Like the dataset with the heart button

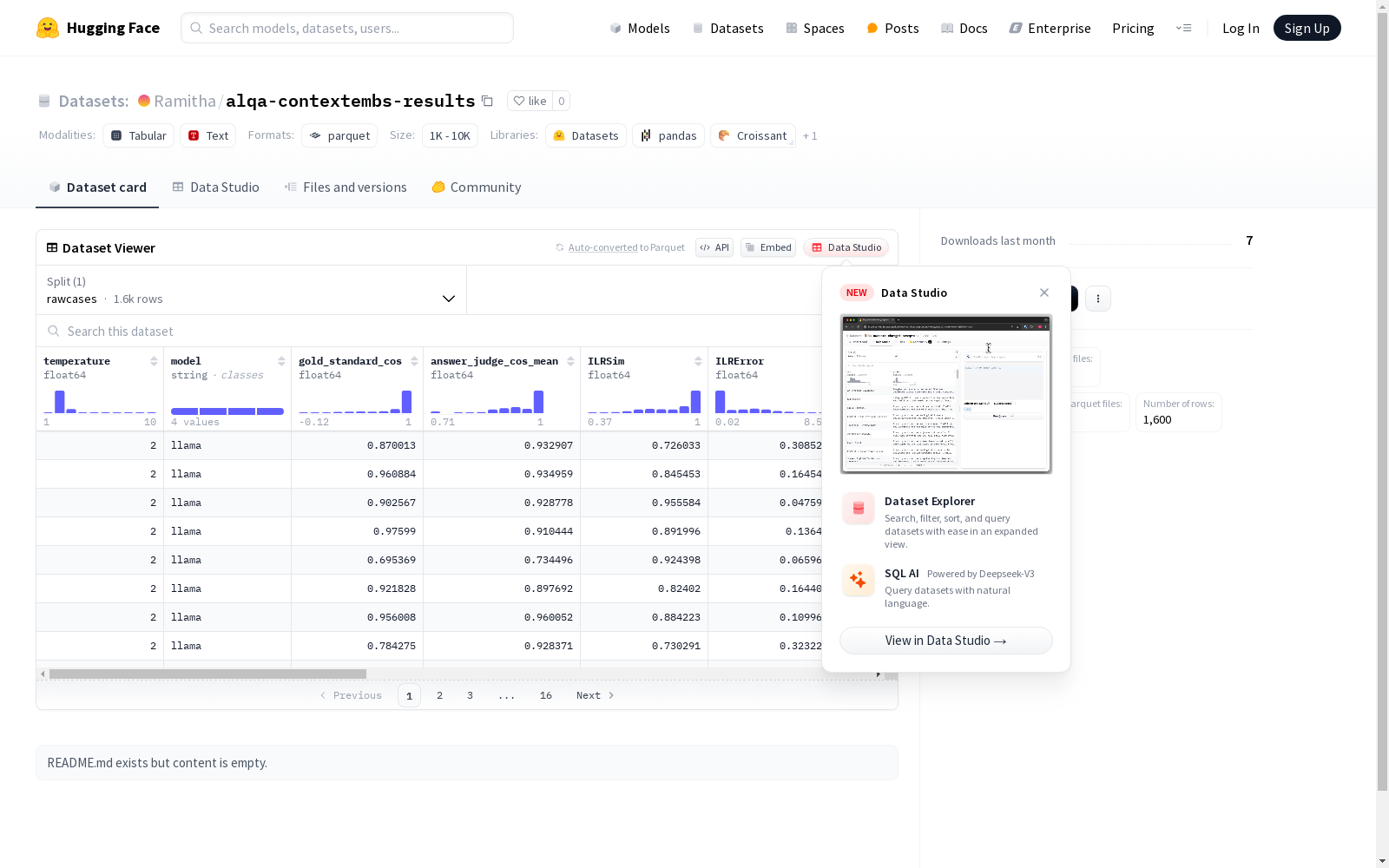[530, 101]
